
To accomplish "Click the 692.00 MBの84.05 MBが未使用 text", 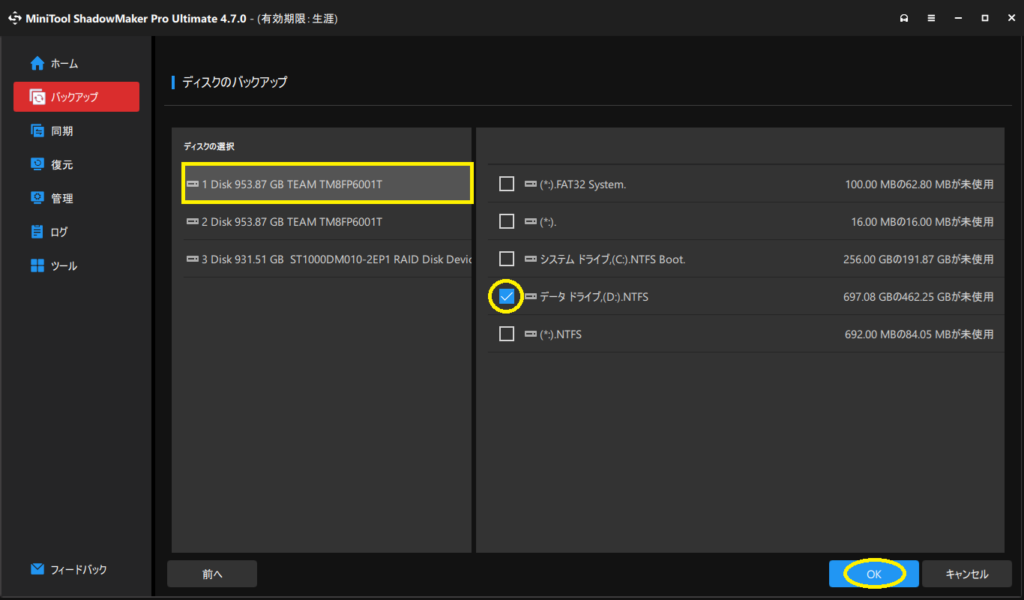I will [x=919, y=334].
